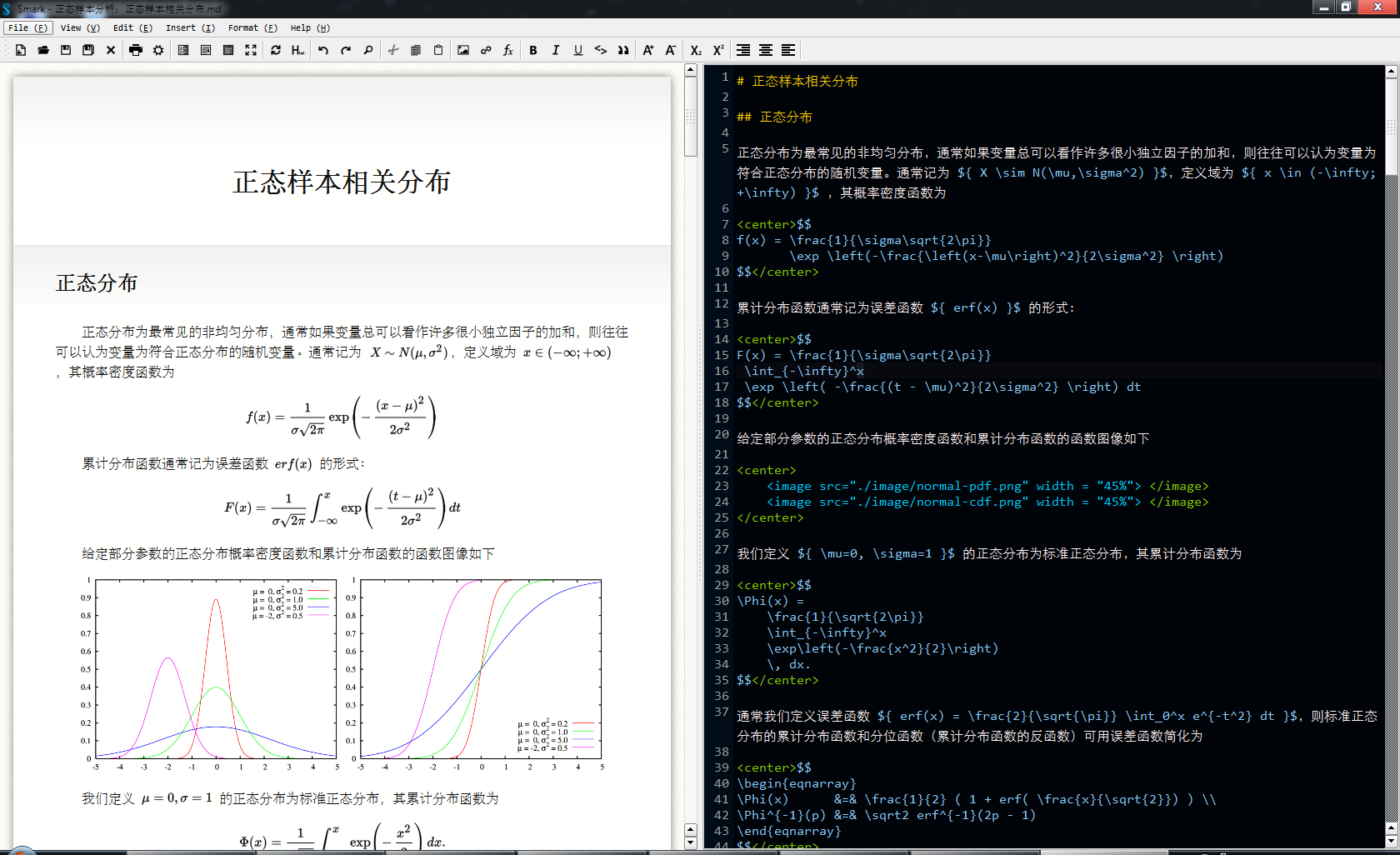Click the editor pane scrollbar down arrow
Screen dimensions: 1400x855
pyautogui.click(x=1392, y=841)
